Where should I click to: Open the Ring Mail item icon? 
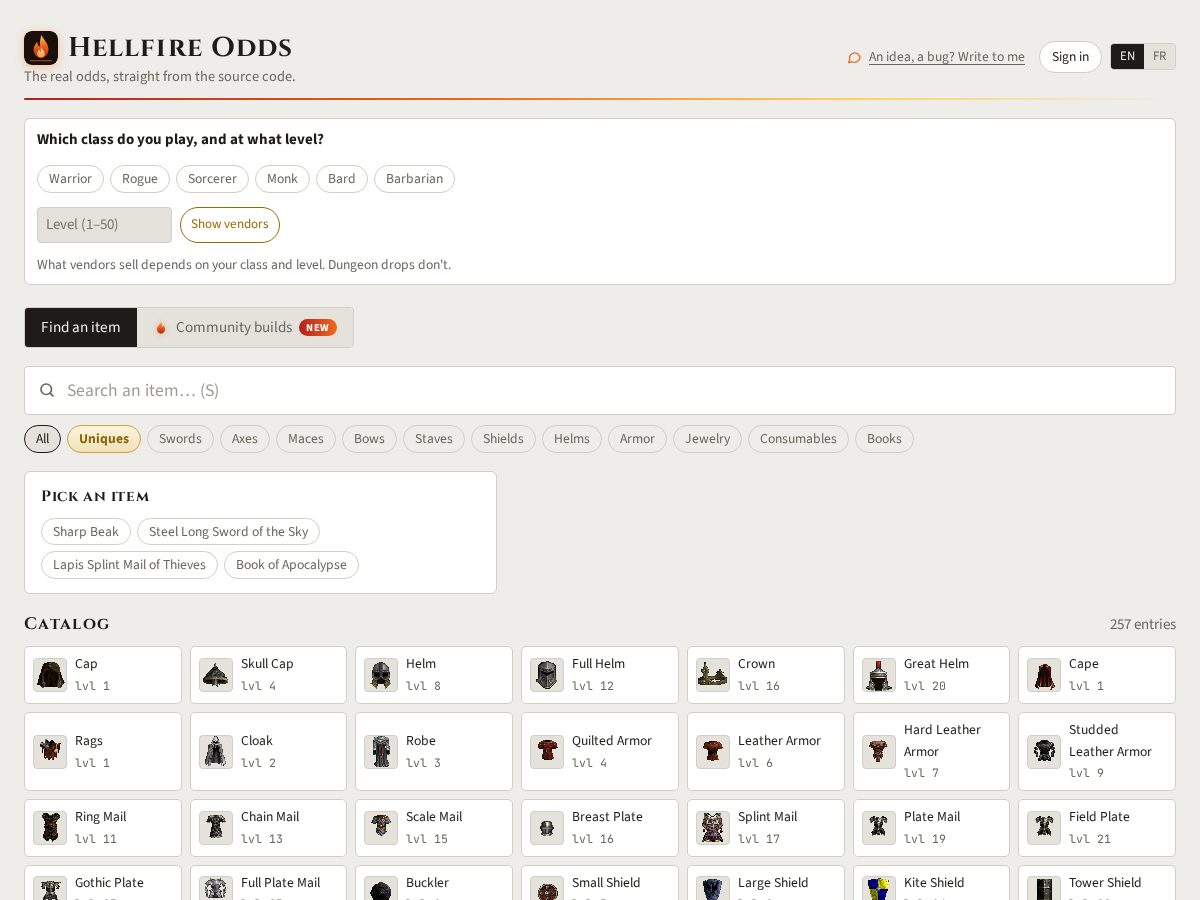click(x=50, y=828)
